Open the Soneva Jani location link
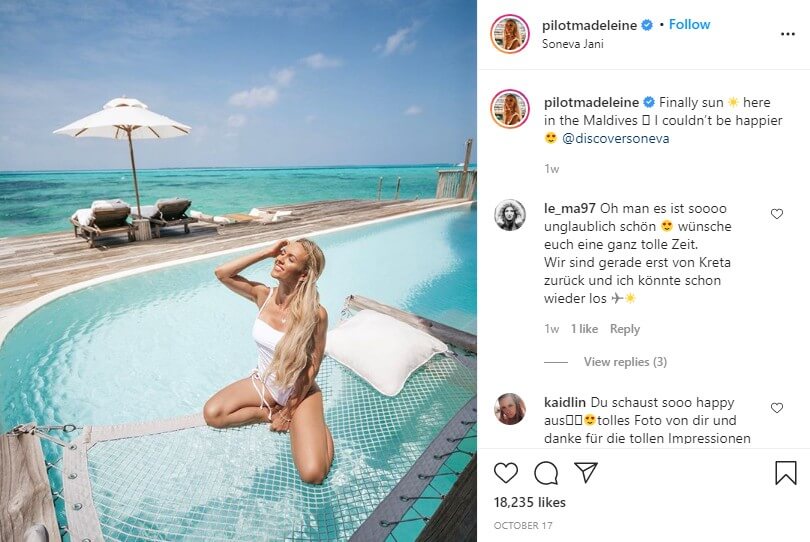This screenshot has height=542, width=810. pos(572,44)
